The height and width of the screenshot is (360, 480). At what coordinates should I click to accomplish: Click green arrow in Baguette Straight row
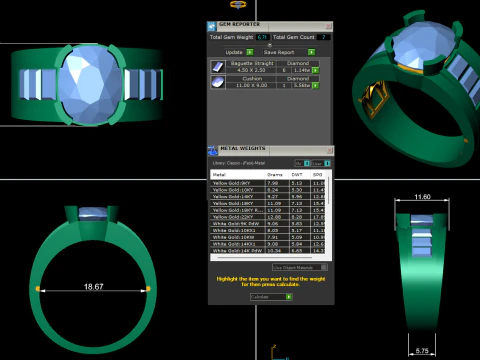pyautogui.click(x=315, y=70)
